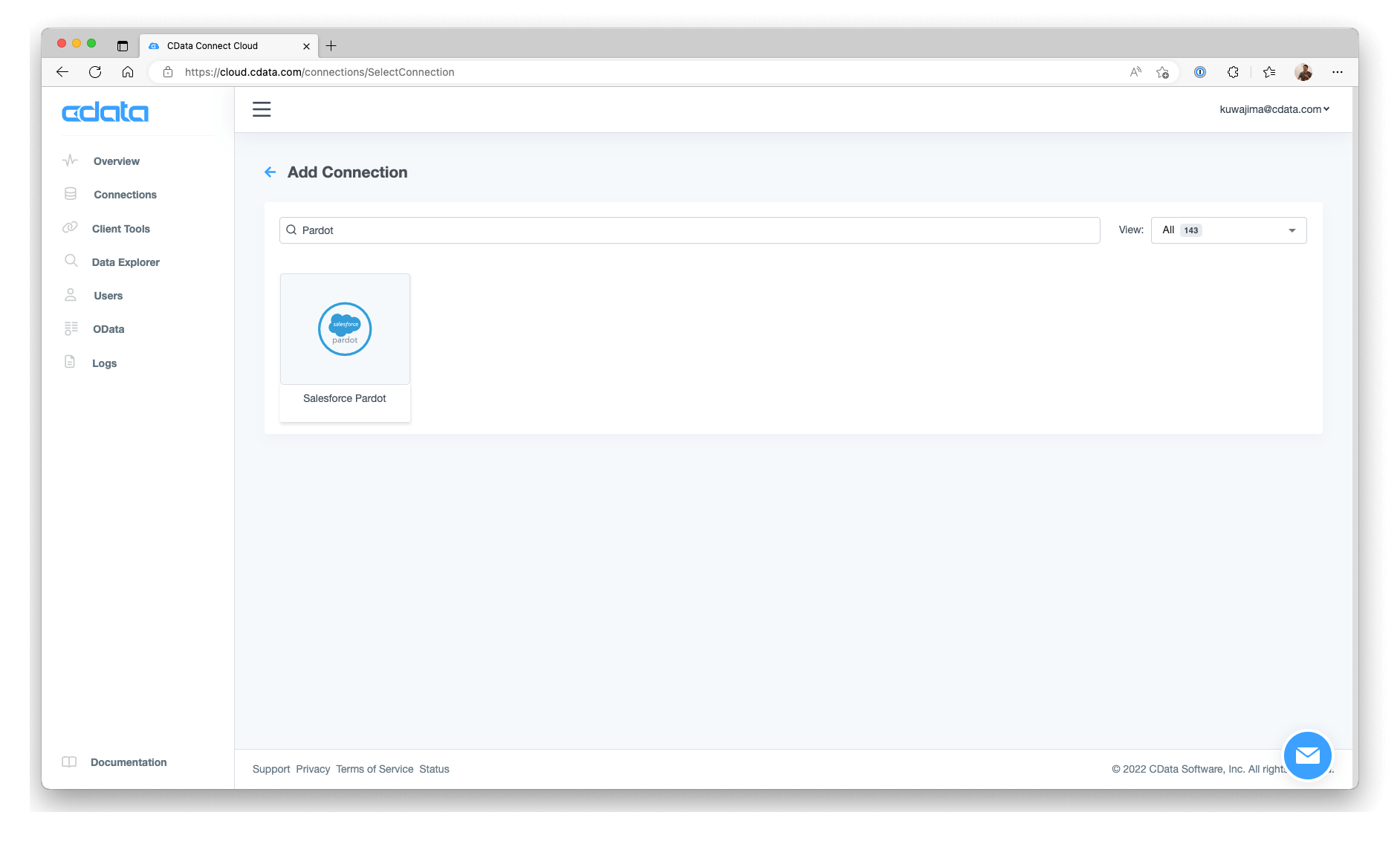Click the Logs document icon
The image size is (1400, 844).
70,362
